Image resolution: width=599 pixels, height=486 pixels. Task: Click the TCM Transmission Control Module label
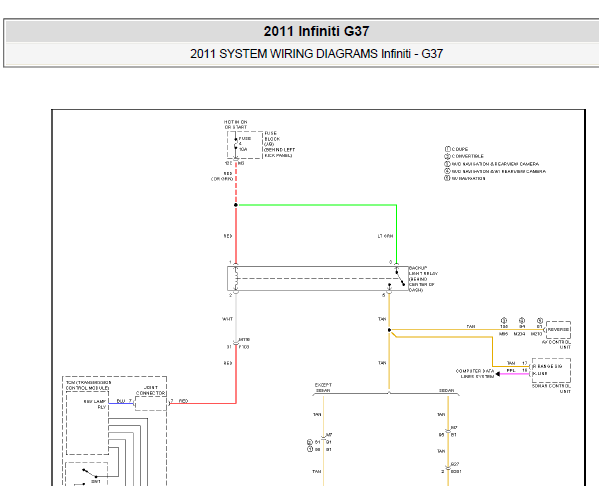pyautogui.click(x=87, y=385)
